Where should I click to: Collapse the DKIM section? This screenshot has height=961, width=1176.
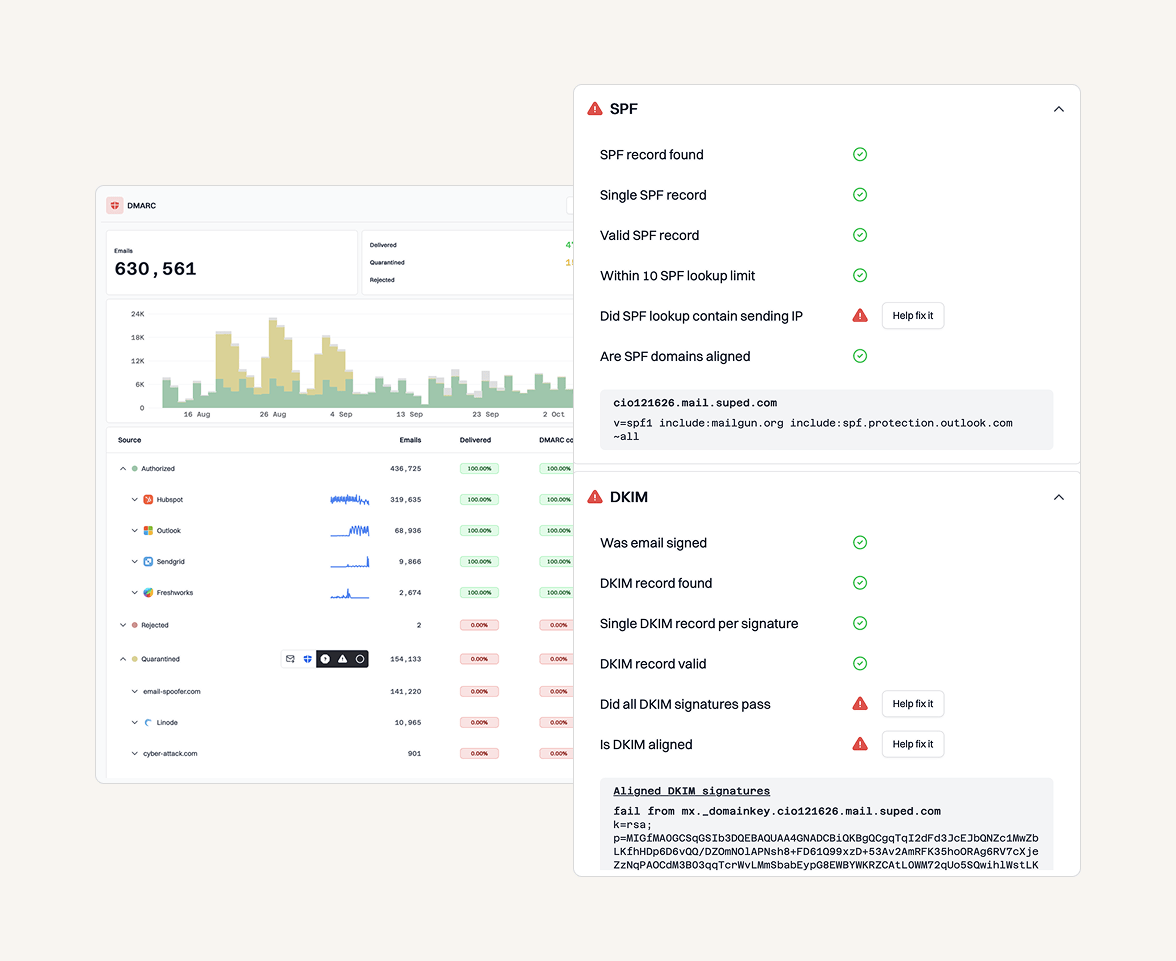tap(1058, 496)
